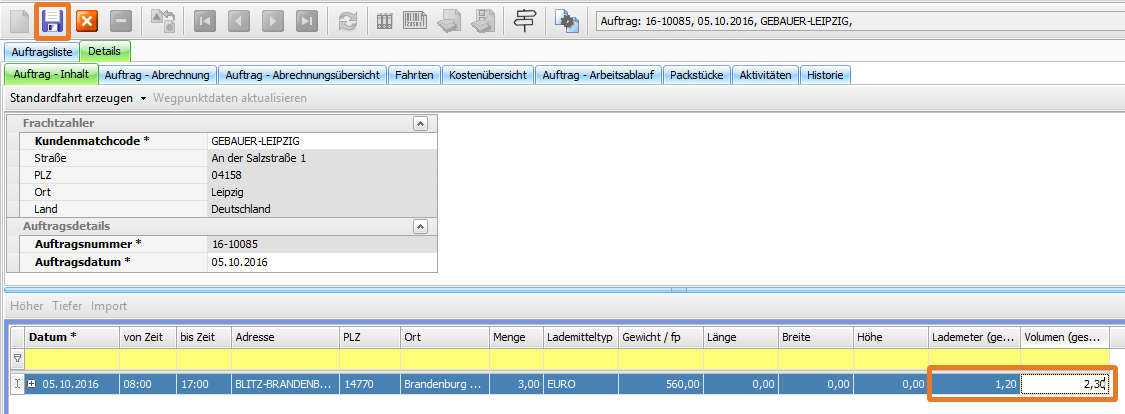Screen dimensions: 1125x414
Task: Click the Kundenmatchcode field GEBAUER-LEIPZIG
Action: pyautogui.click(x=320, y=141)
